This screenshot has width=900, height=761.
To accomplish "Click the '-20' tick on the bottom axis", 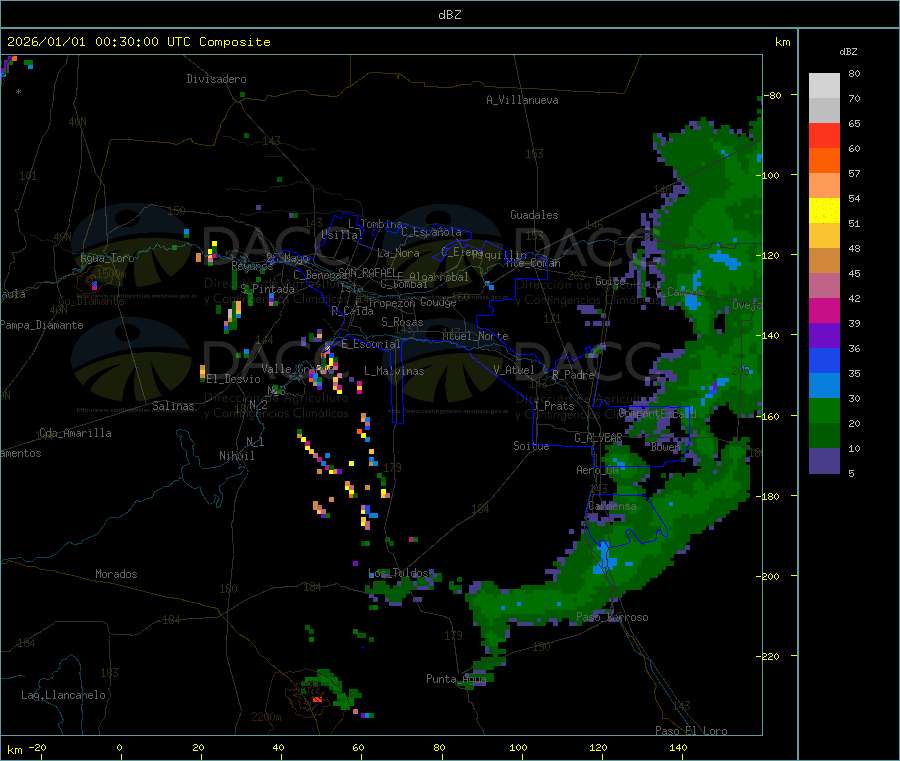I will point(37,748).
